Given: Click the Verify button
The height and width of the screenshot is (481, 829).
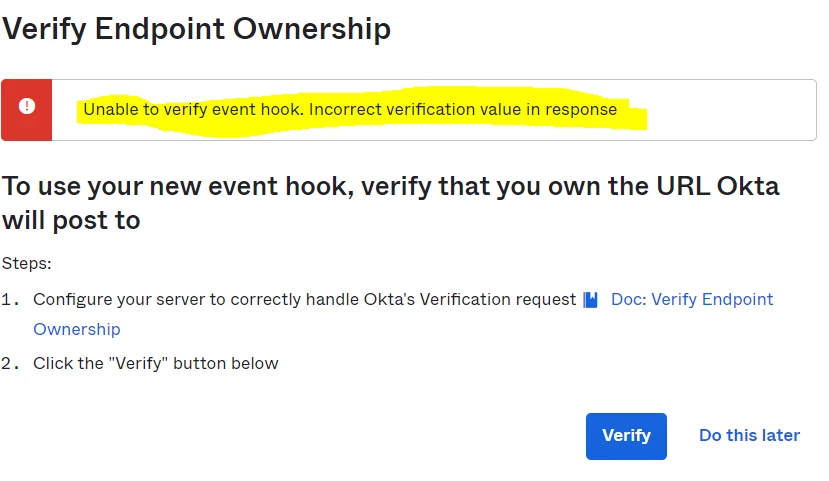Looking at the screenshot, I should tap(626, 436).
